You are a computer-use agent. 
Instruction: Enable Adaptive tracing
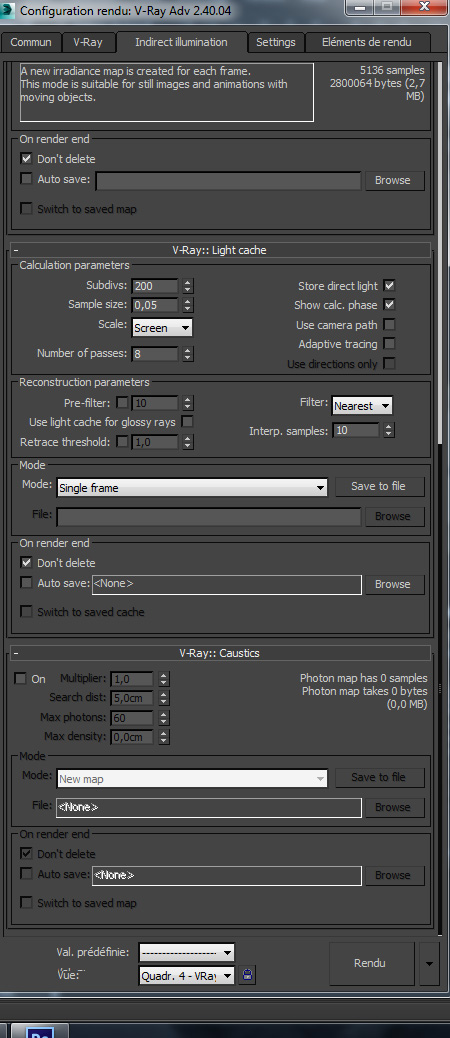point(390,344)
